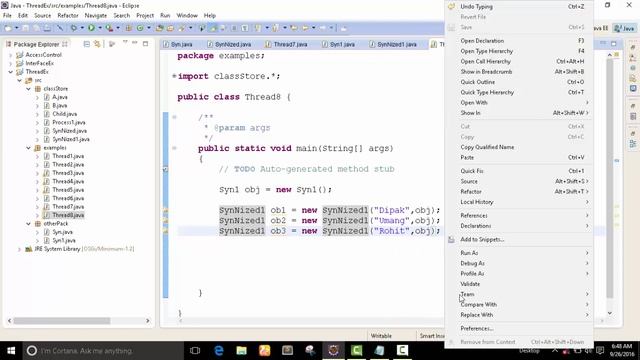Click the Open Type toolbar icon

159,28
